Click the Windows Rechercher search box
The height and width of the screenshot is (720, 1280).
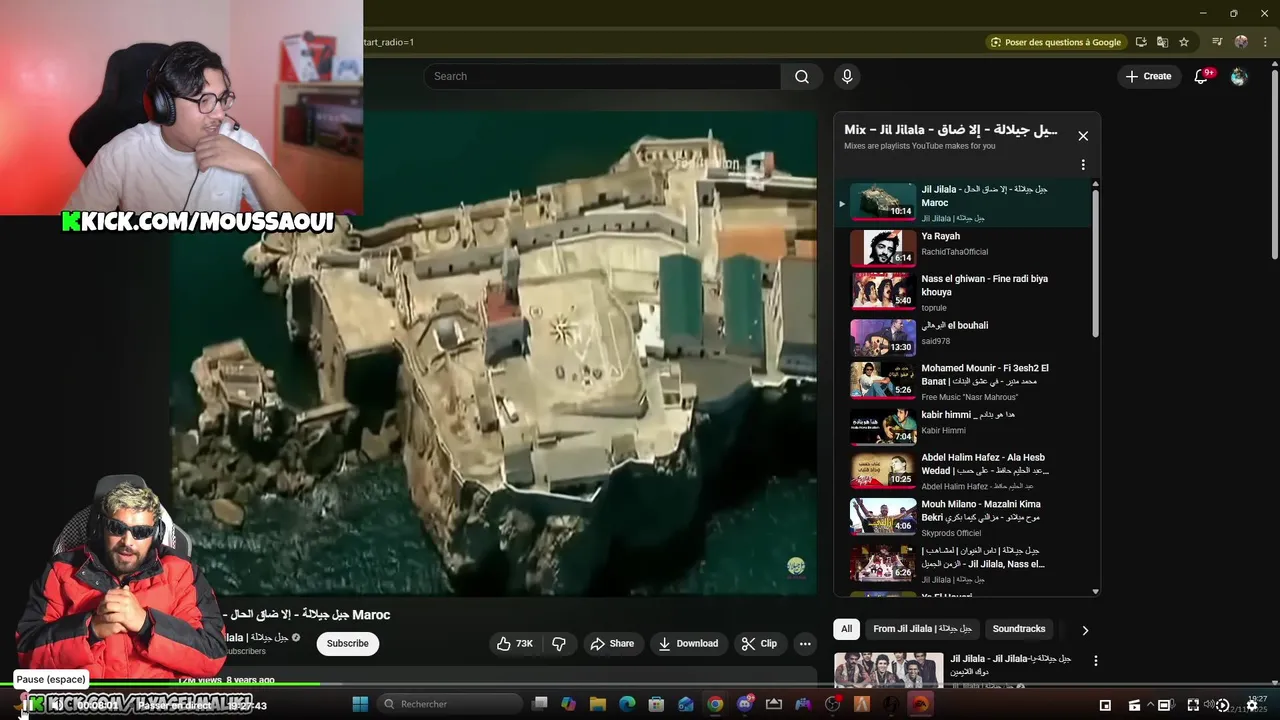pyautogui.click(x=448, y=704)
